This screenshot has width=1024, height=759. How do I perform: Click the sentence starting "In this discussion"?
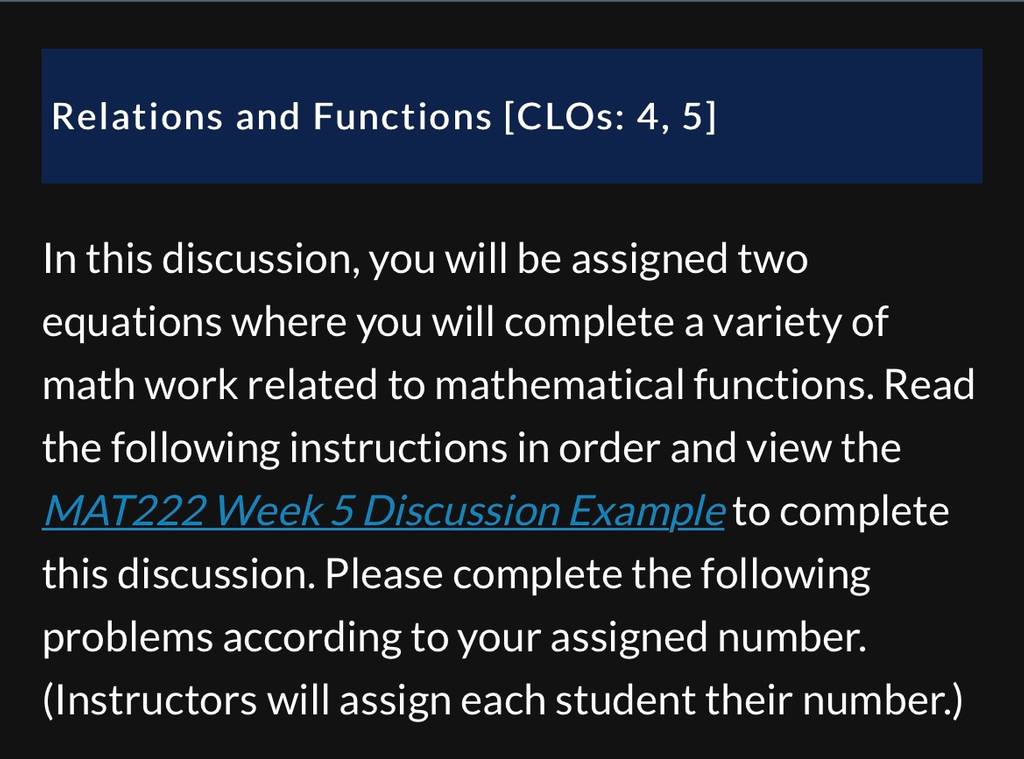(426, 259)
